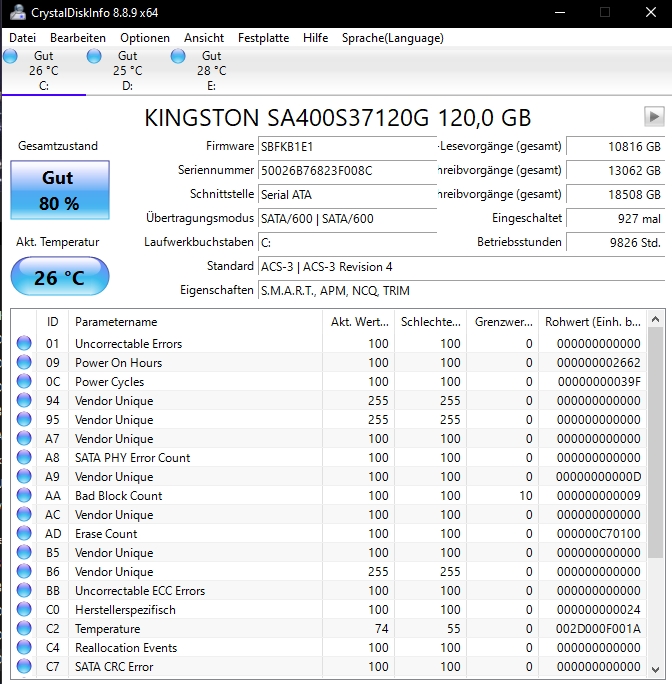Click the Gut 80 % health status button
The width and height of the screenshot is (672, 684).
click(x=60, y=190)
